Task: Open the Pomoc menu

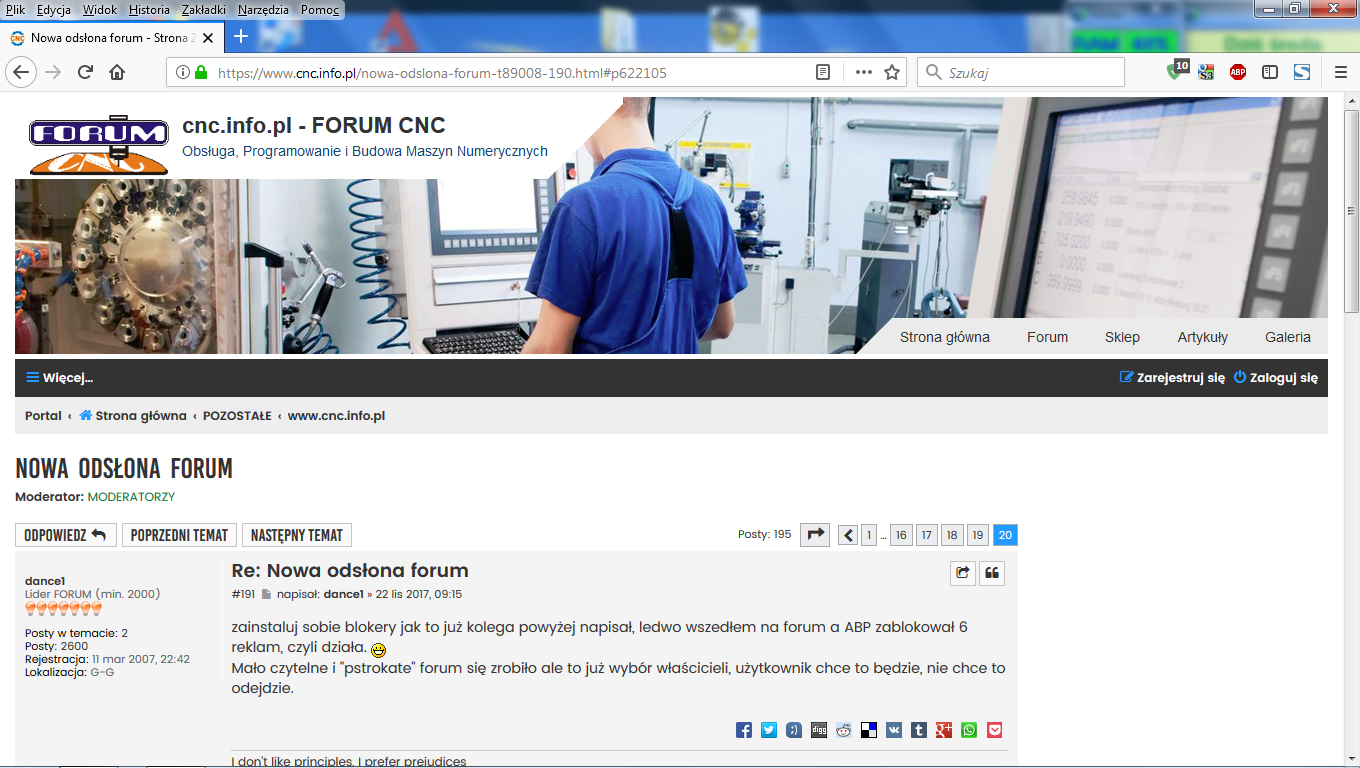Action: coord(320,10)
